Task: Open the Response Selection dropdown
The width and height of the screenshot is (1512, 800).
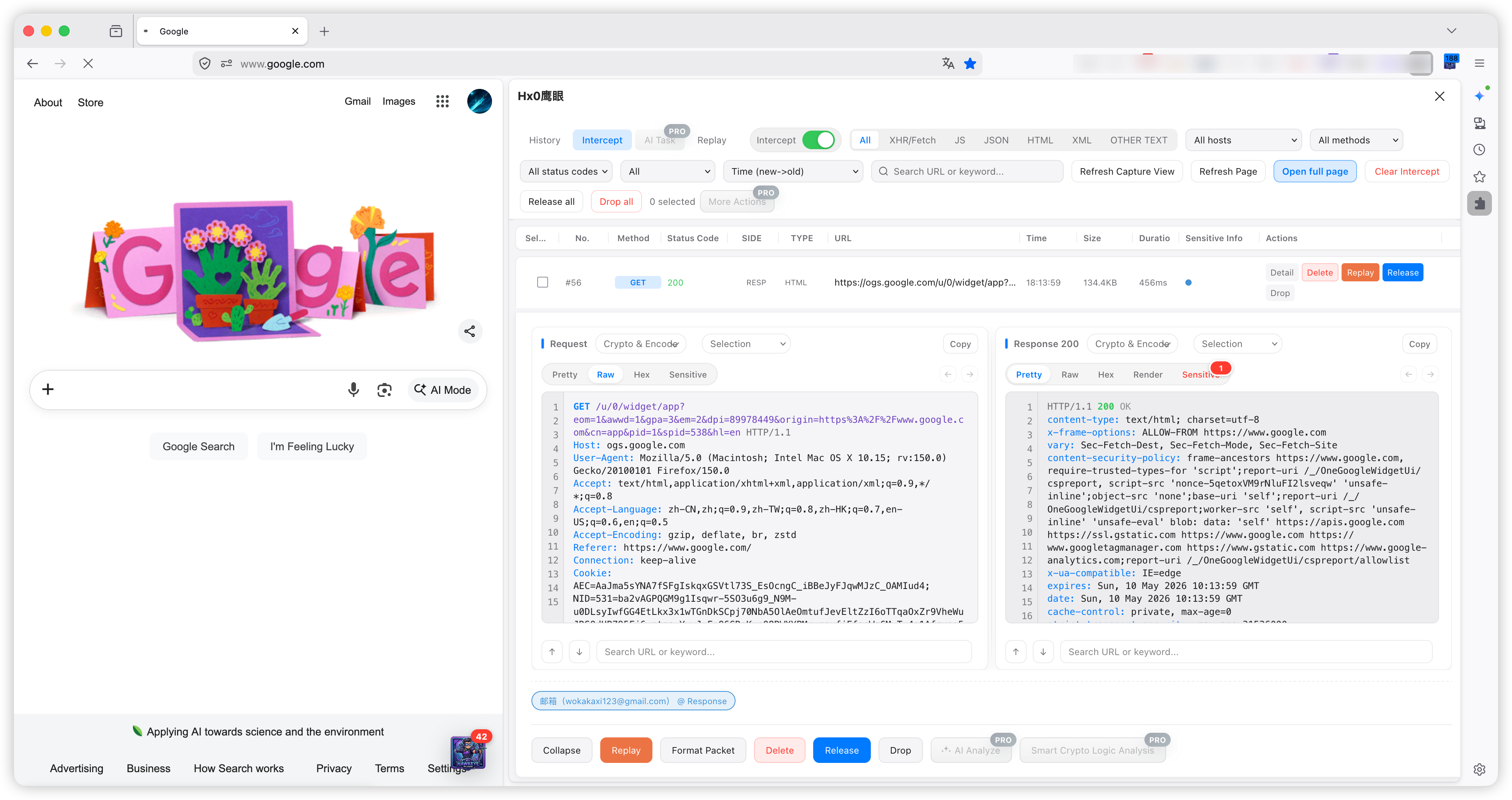Action: pyautogui.click(x=1237, y=344)
